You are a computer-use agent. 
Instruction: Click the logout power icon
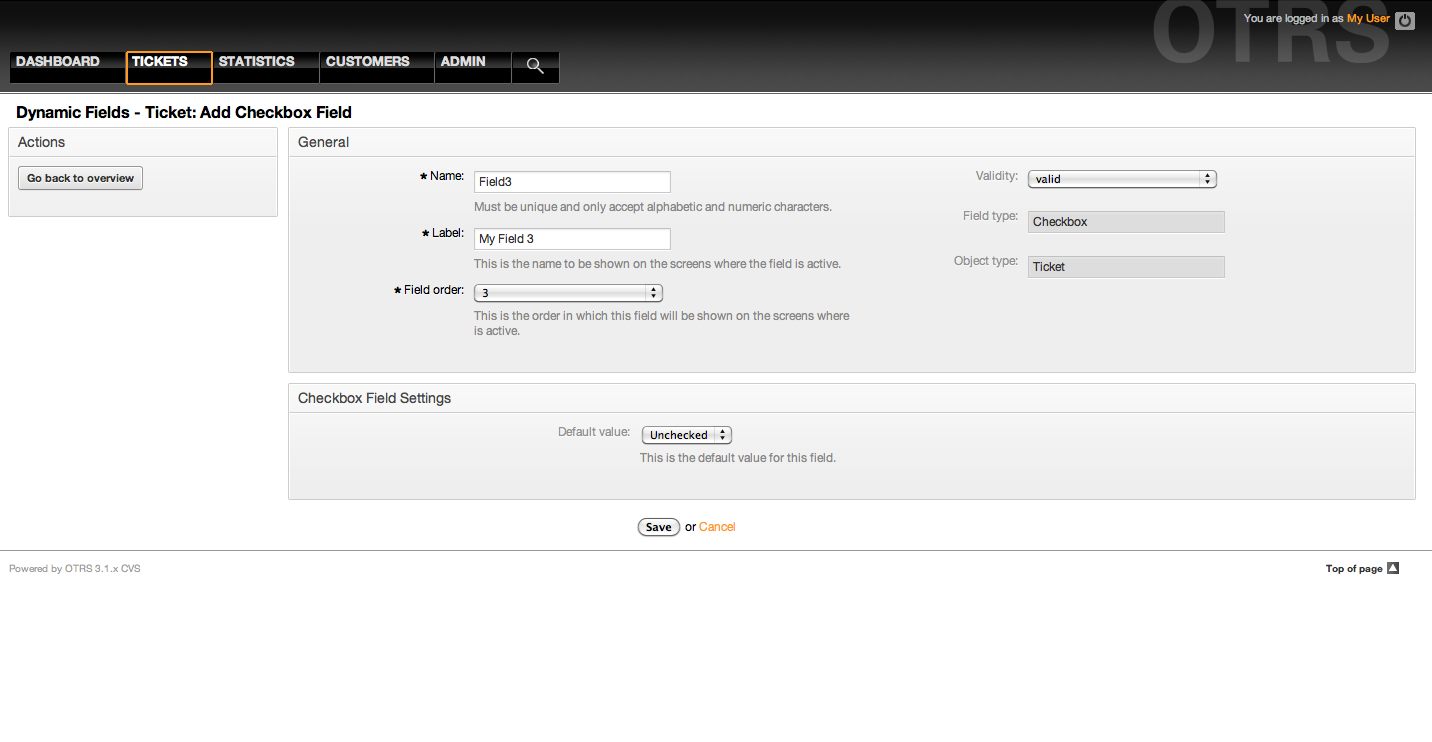(x=1404, y=20)
